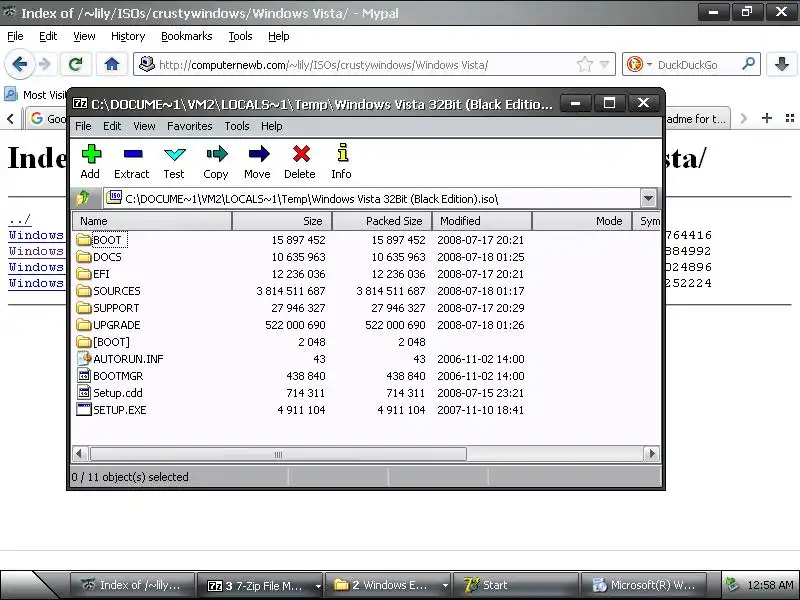
Task: Select the [BOOT] folder icon
Action: [84, 342]
